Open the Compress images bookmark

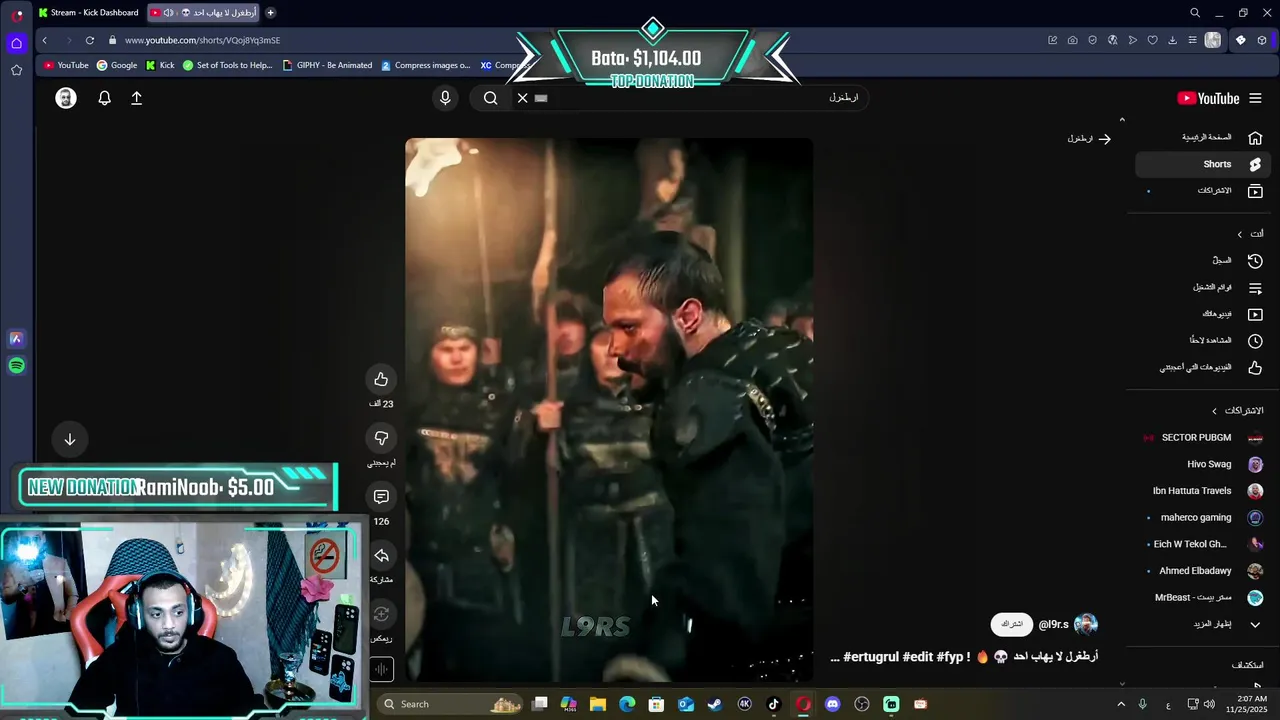click(x=425, y=65)
